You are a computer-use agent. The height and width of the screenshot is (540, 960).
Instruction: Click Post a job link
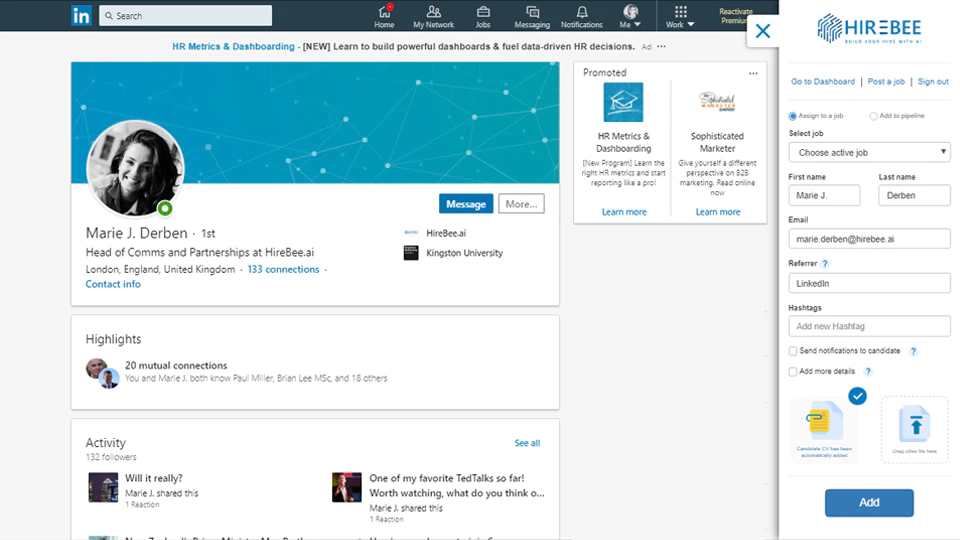coord(886,81)
